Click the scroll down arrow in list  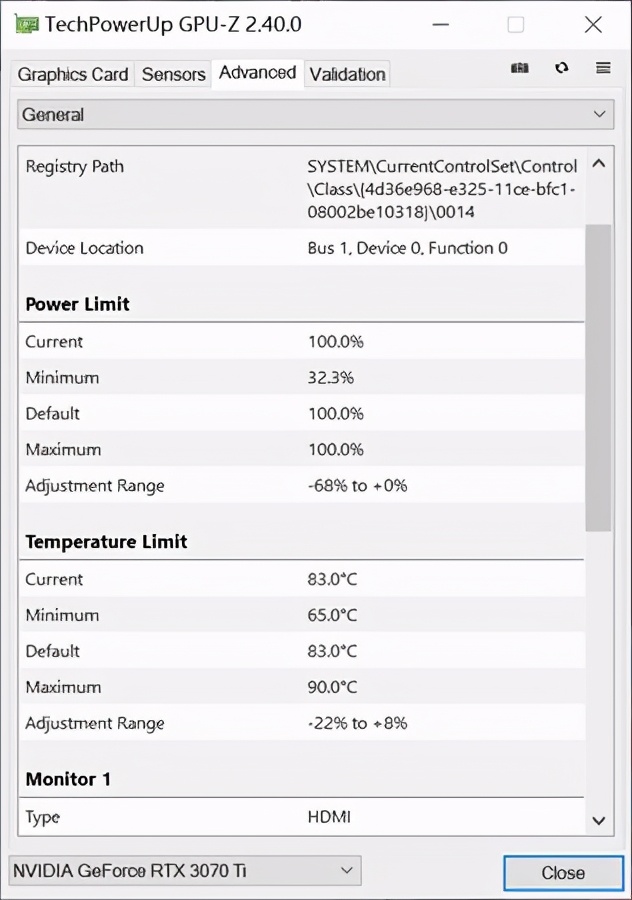pos(598,821)
